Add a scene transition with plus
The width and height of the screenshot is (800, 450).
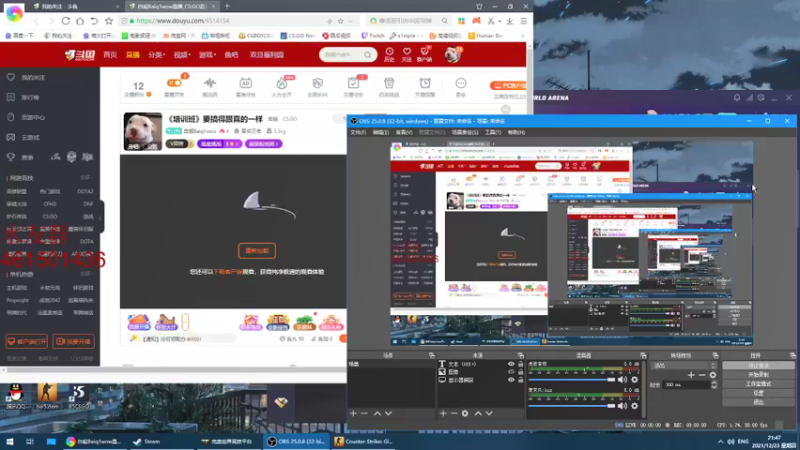point(691,375)
